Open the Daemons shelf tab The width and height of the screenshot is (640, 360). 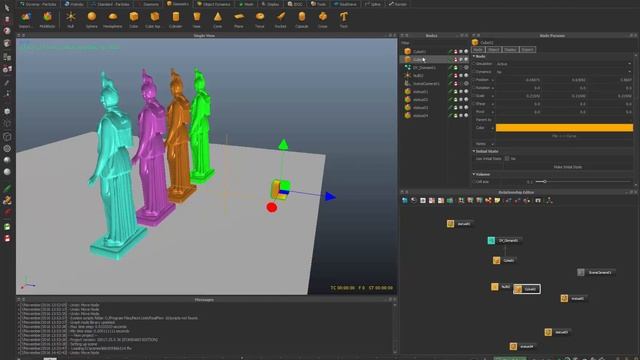click(x=148, y=4)
